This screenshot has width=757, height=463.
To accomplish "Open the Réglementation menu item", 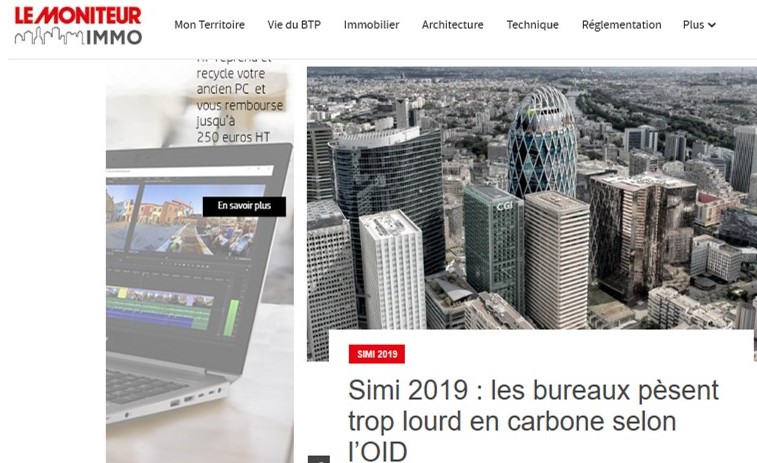I will (x=621, y=25).
